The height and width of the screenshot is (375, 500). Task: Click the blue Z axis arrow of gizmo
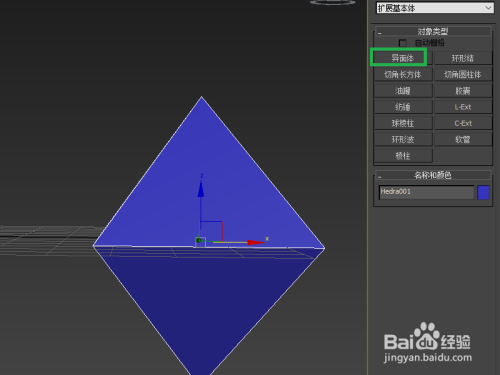click(201, 189)
